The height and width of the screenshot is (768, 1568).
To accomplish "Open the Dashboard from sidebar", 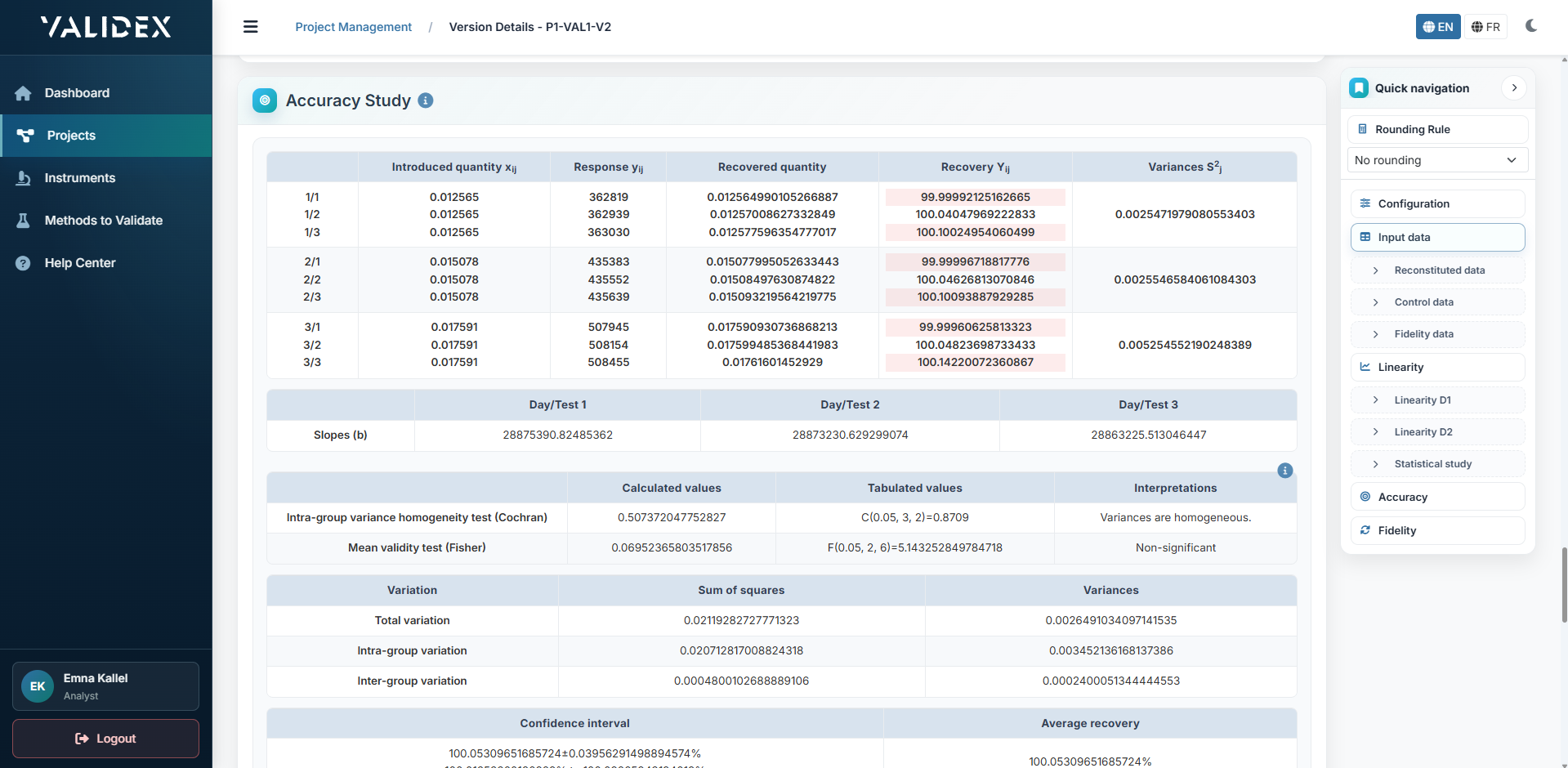I will point(77,93).
